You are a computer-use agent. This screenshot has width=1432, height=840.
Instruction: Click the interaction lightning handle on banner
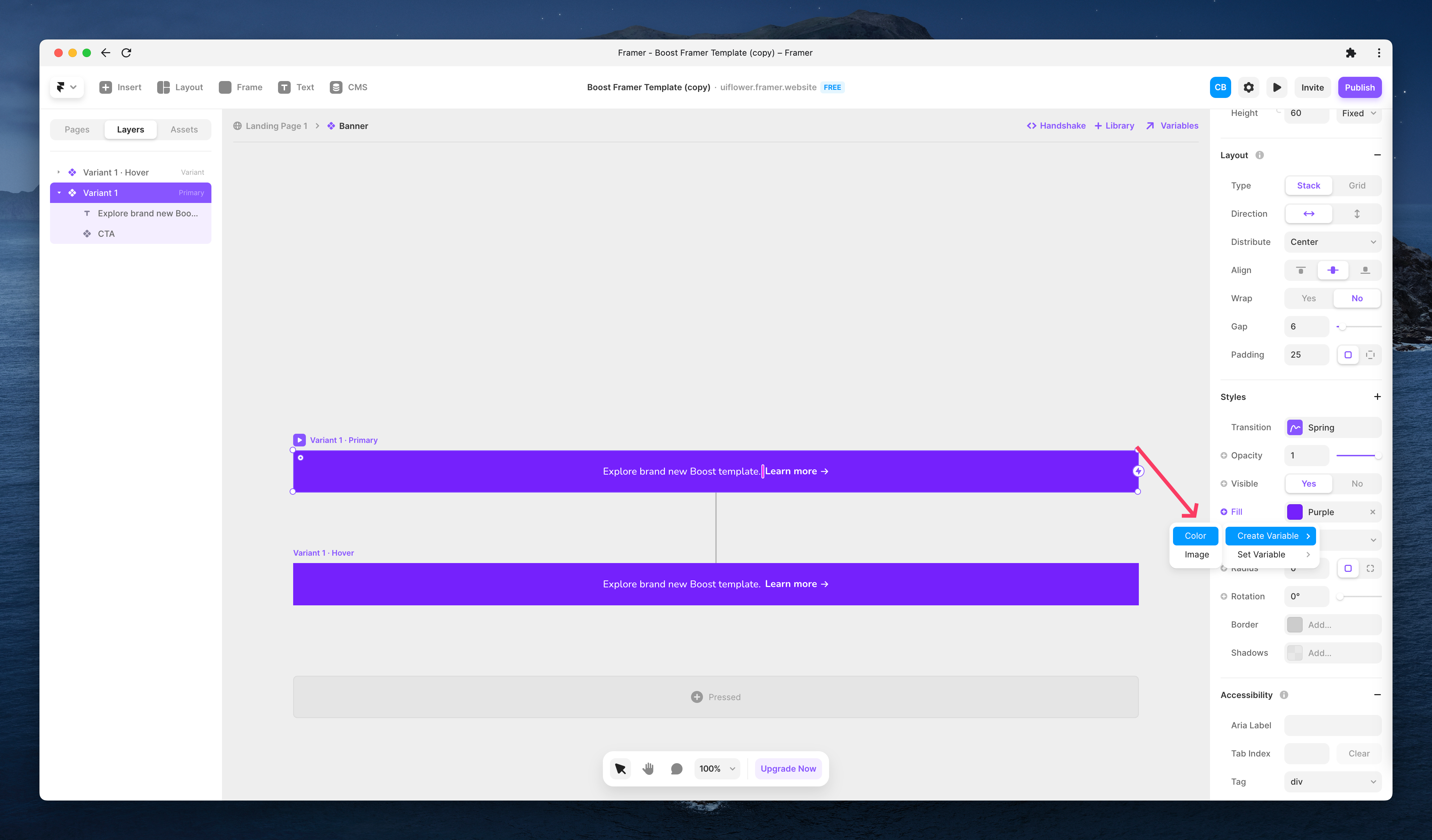click(x=1138, y=471)
